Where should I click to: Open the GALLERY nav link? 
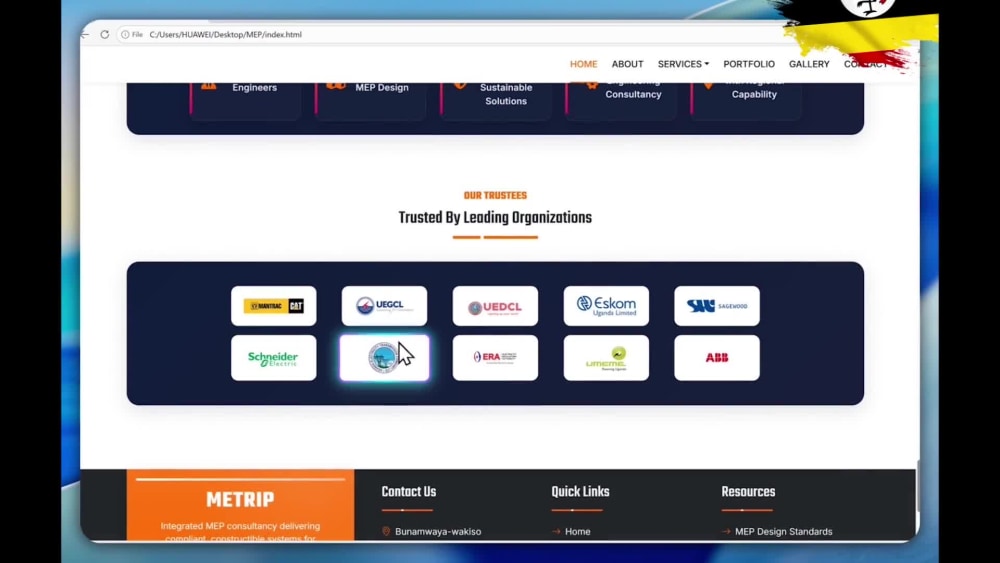(809, 64)
